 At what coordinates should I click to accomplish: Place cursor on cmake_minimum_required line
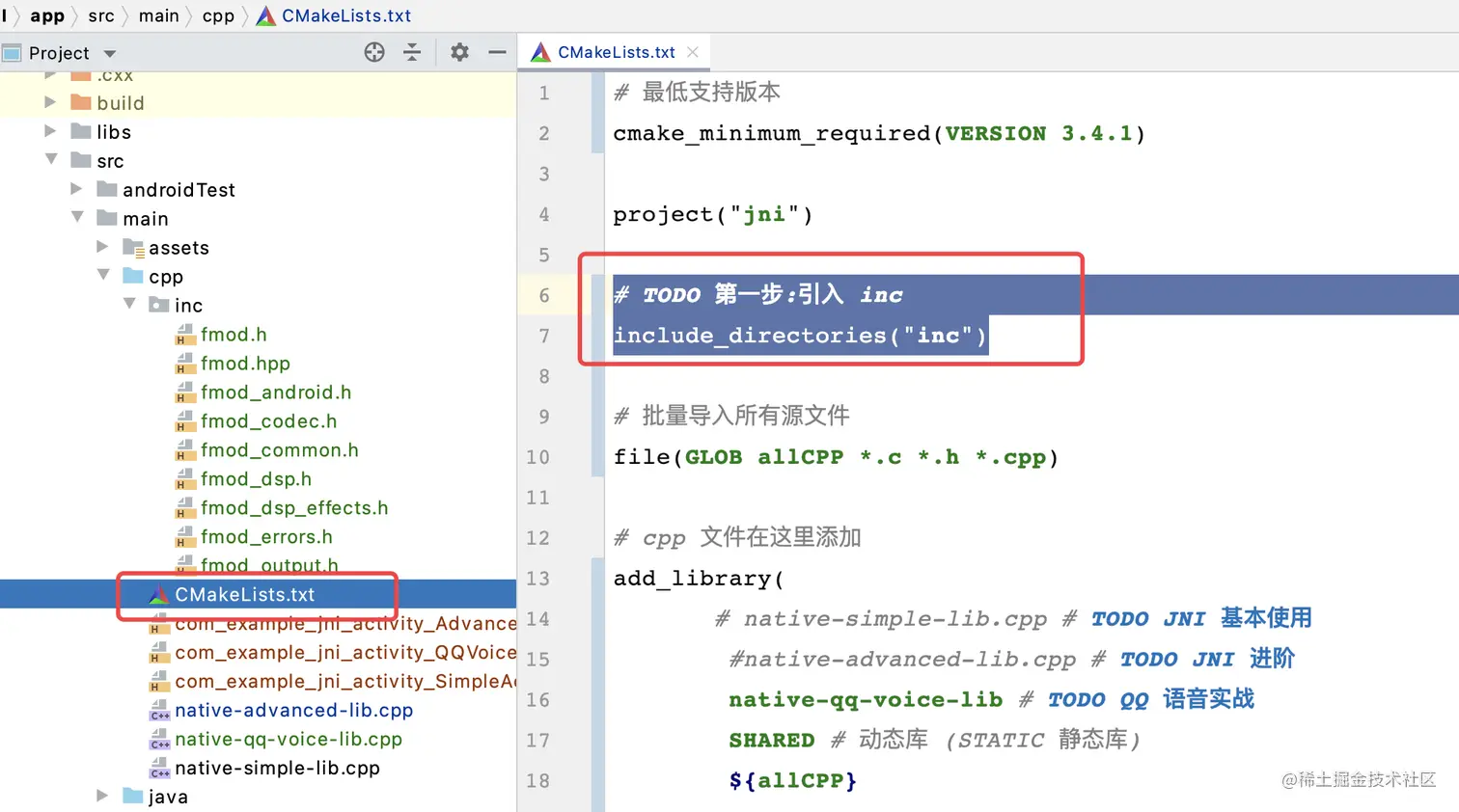coord(879,133)
